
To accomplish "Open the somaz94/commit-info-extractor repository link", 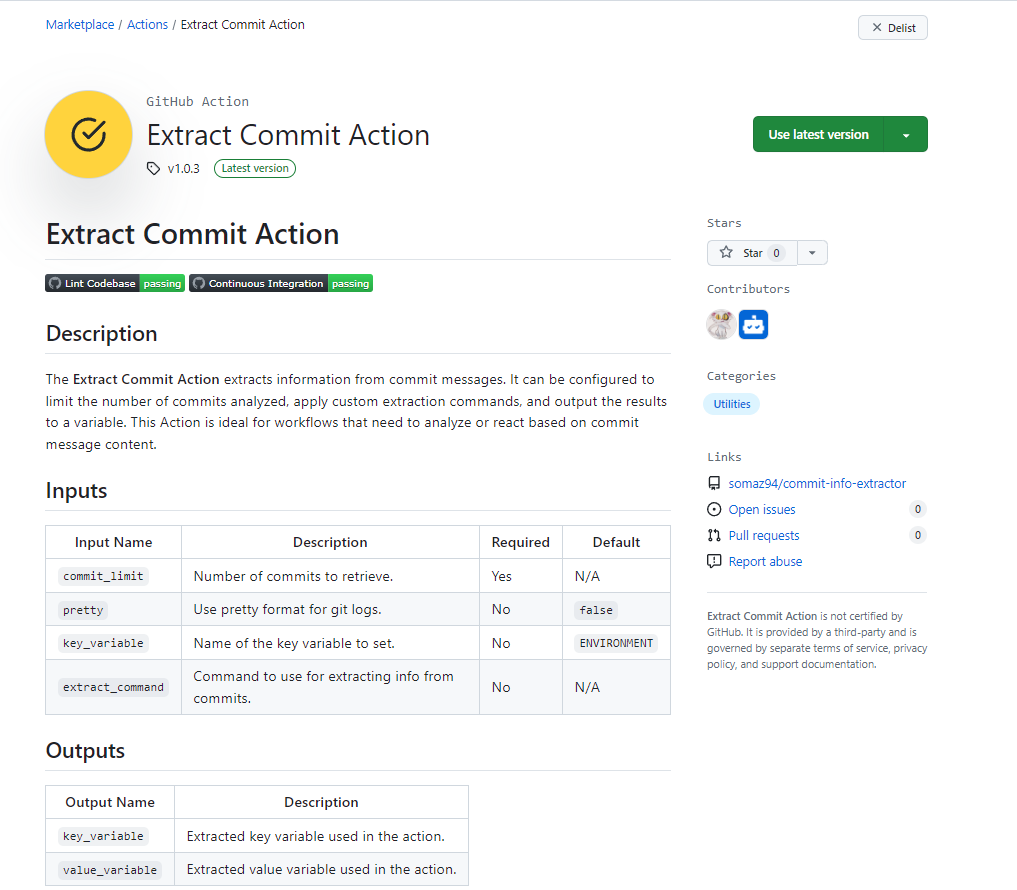I will 817,483.
